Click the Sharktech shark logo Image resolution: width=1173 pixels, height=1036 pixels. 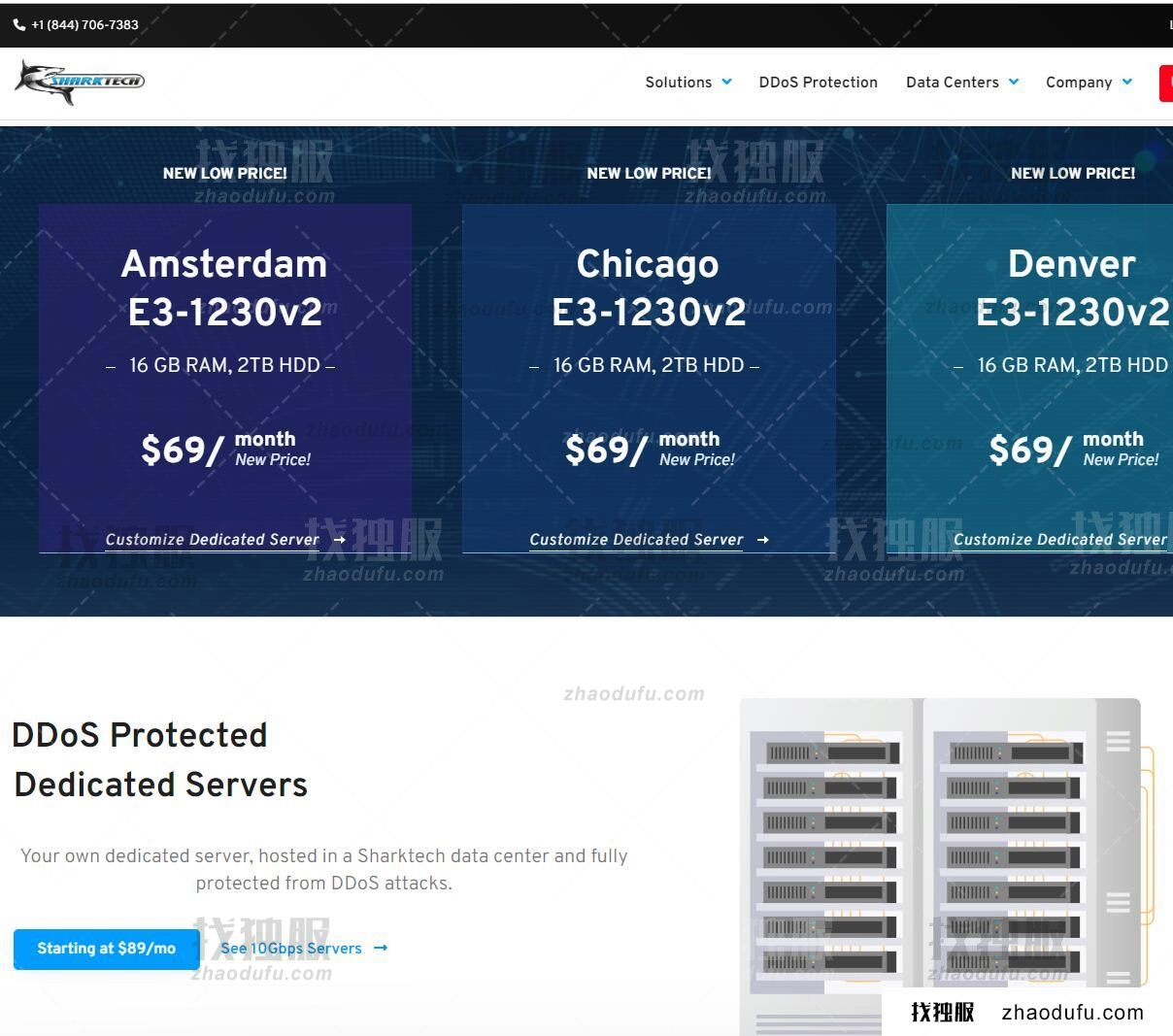[80, 83]
